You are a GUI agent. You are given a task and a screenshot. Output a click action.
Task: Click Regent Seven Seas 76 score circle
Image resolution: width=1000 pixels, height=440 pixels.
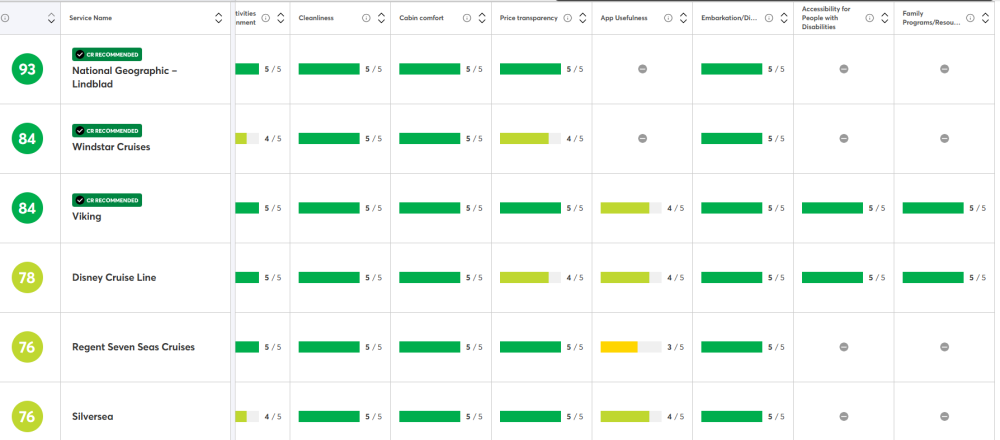click(x=27, y=347)
